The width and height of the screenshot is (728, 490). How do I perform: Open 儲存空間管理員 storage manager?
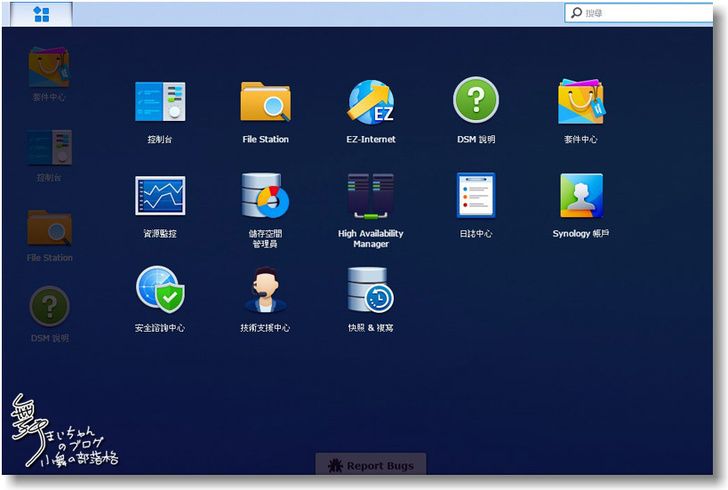pos(265,196)
